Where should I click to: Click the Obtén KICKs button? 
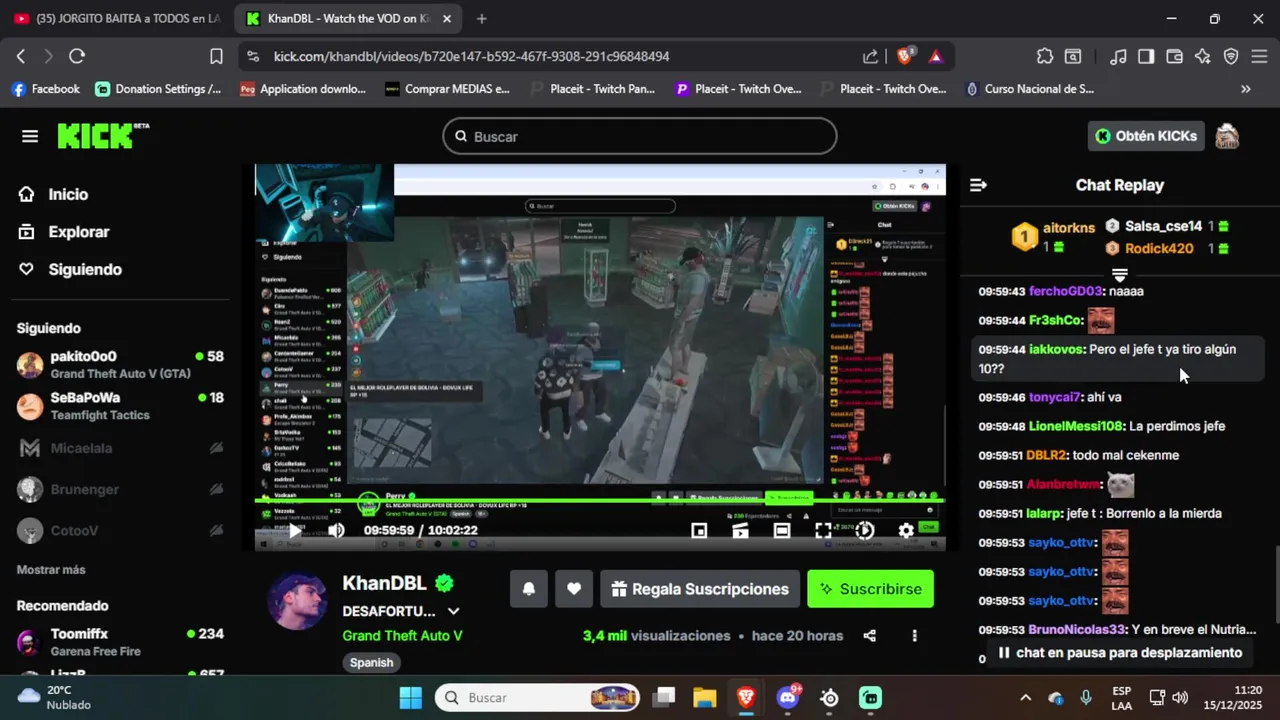click(1146, 136)
